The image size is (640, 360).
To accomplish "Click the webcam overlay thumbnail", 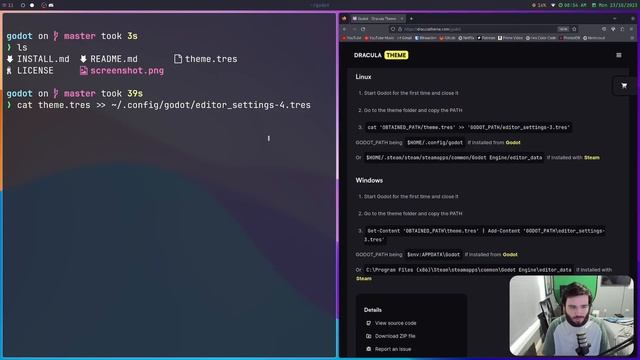I will 571,316.
